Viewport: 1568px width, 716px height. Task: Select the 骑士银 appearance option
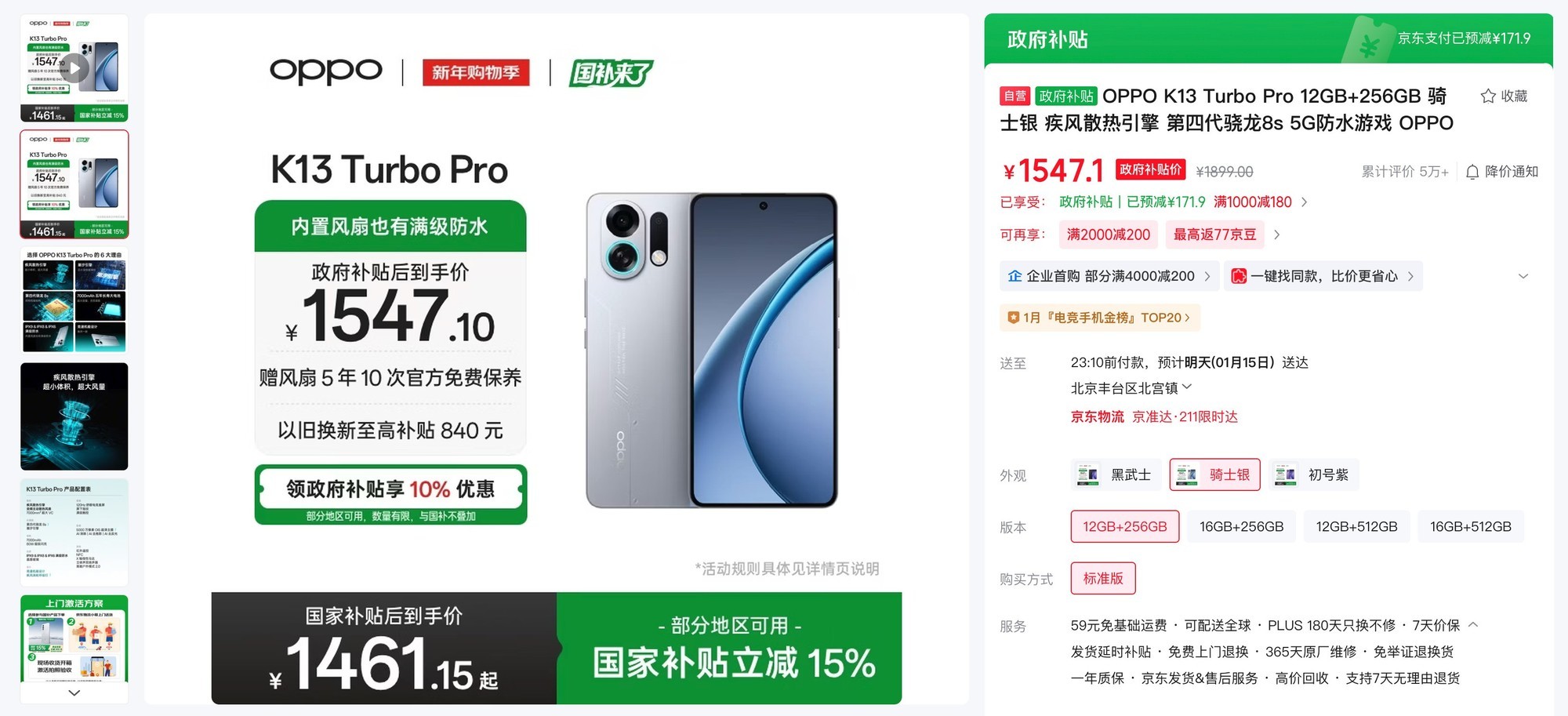click(1214, 474)
